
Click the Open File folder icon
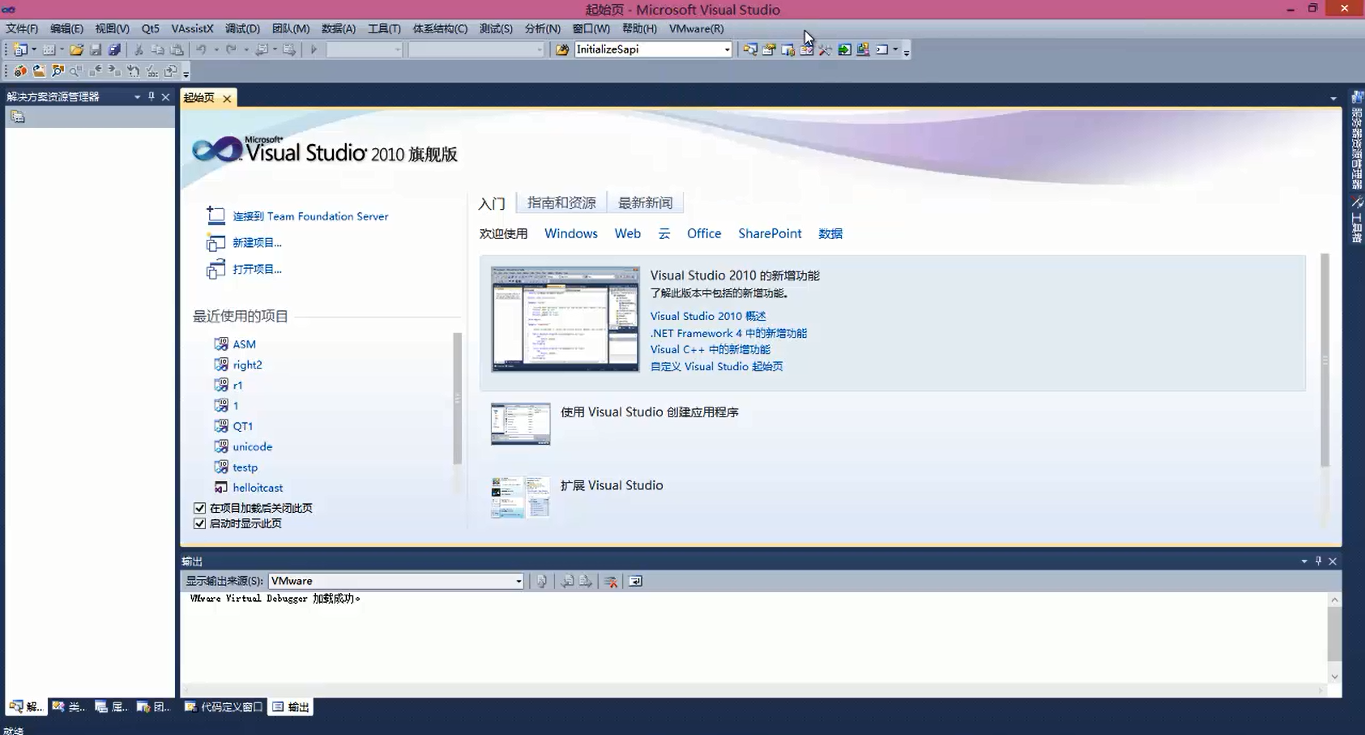[x=77, y=49]
